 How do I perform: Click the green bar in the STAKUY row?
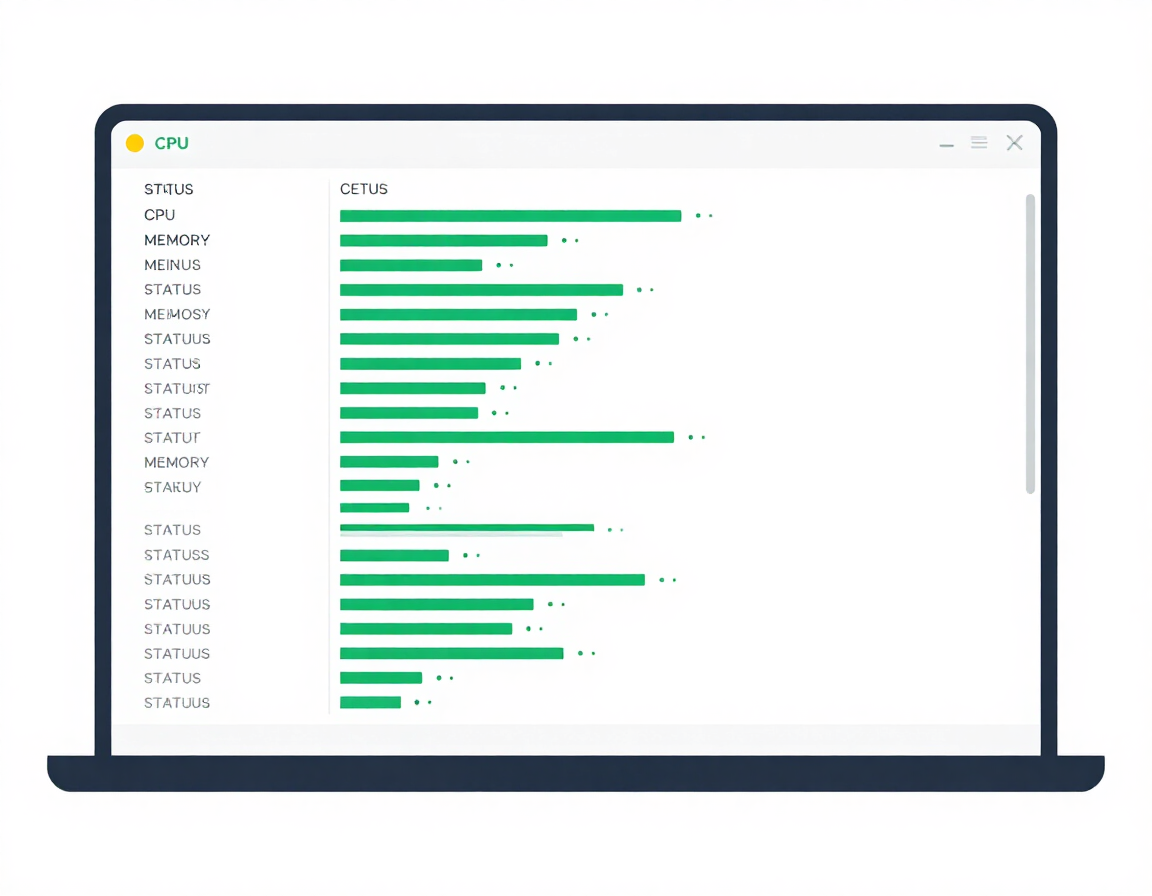pos(379,485)
